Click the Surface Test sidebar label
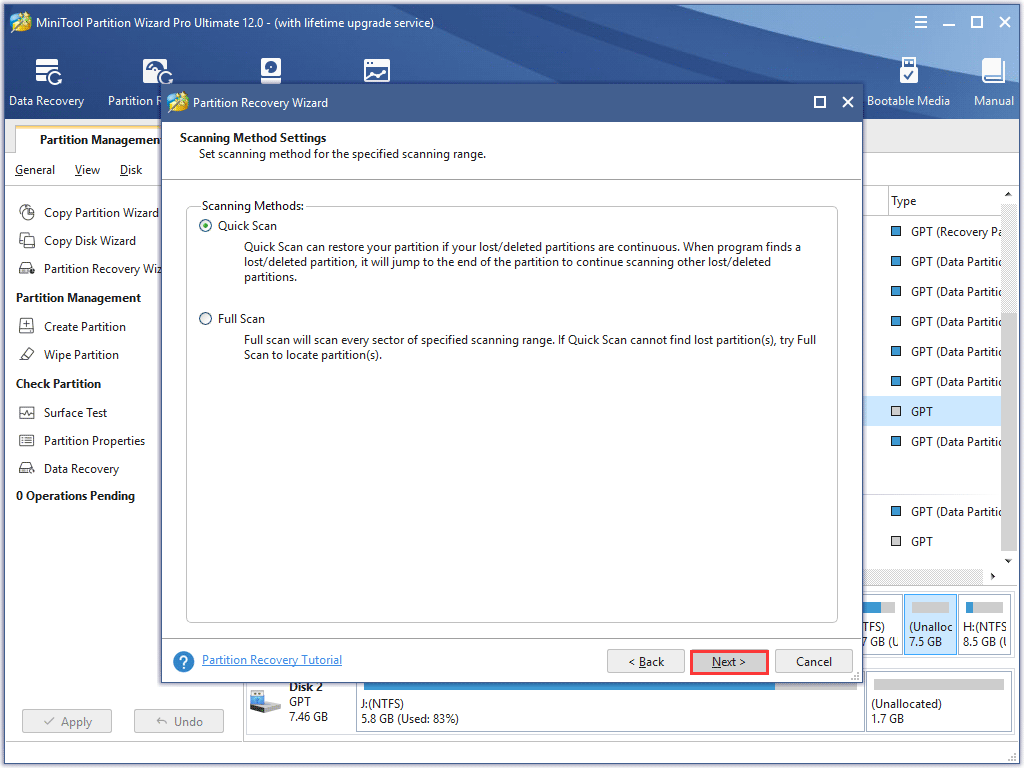 click(75, 413)
